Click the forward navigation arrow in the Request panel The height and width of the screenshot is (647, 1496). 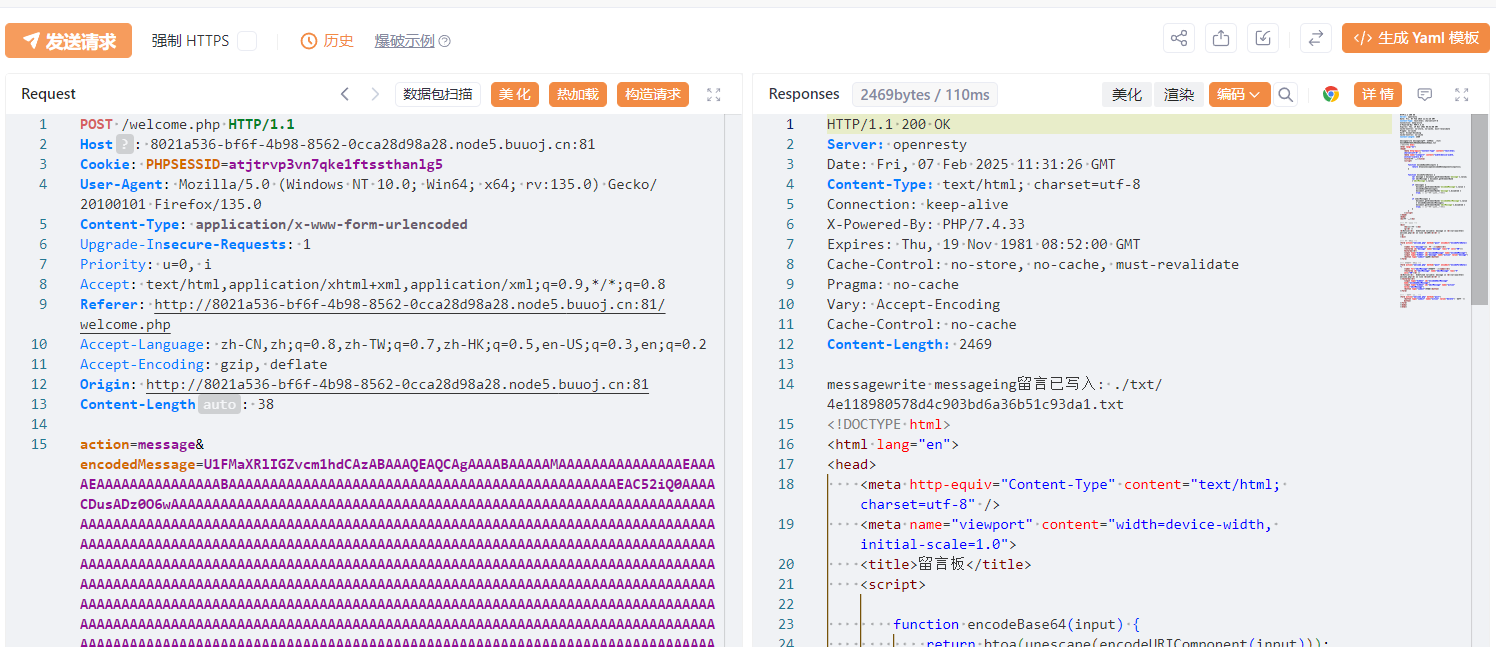373,93
